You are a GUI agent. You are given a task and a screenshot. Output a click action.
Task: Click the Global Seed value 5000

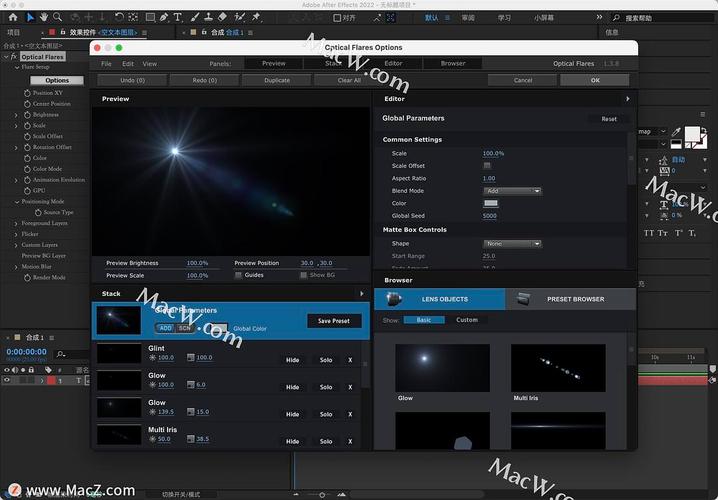(490, 216)
